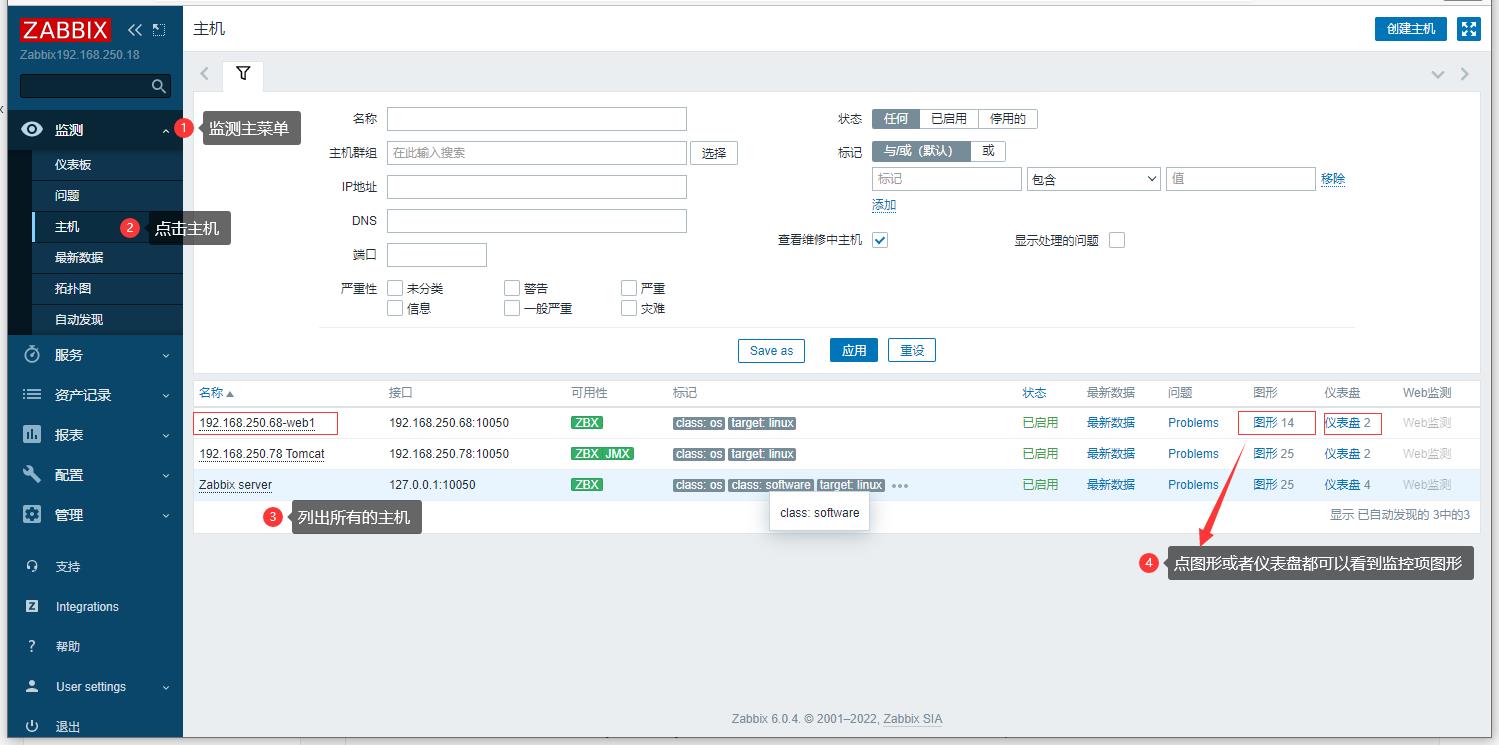Viewport: 1499px width, 745px height.
Task: Click the Save as button
Action: coord(771,351)
